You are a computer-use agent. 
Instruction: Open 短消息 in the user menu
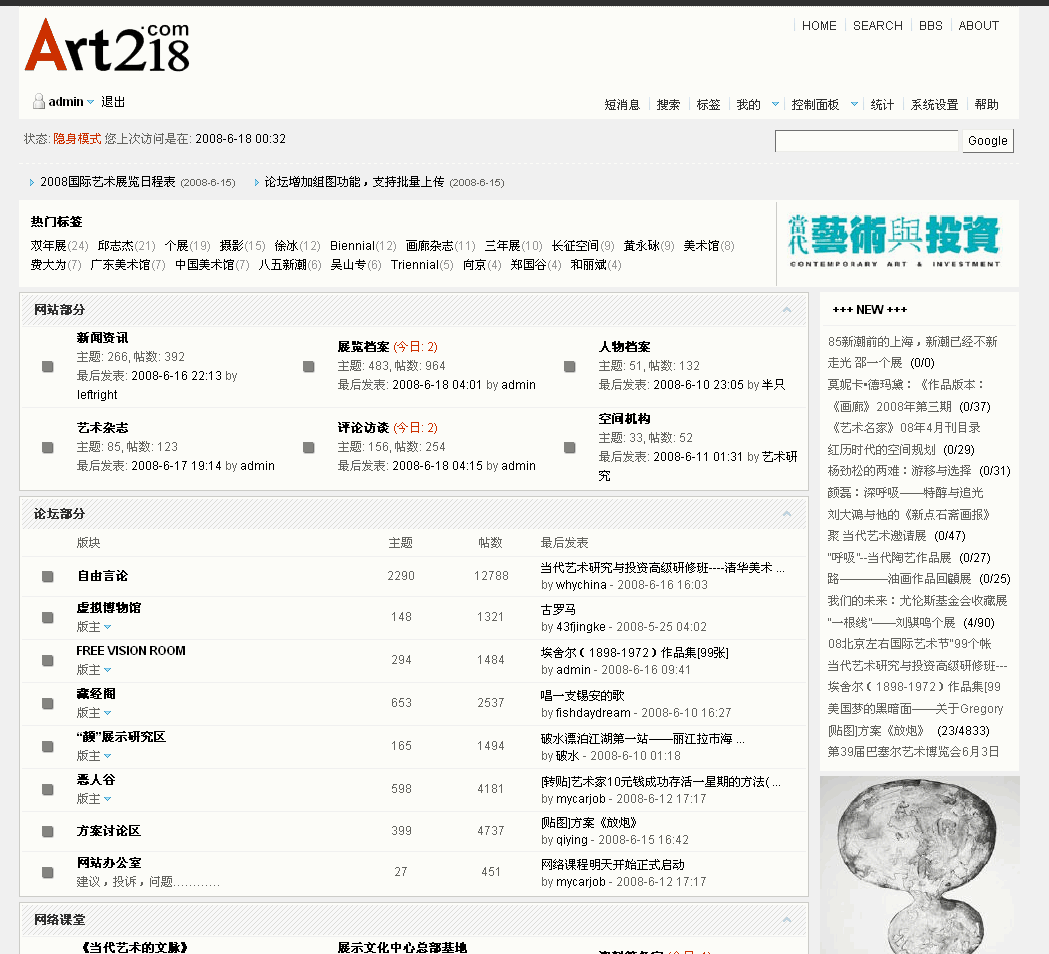pos(622,104)
